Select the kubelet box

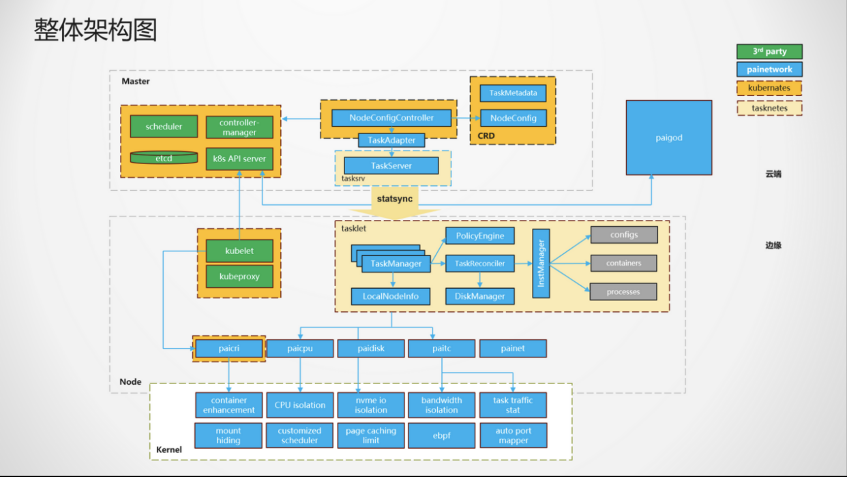[x=239, y=251]
